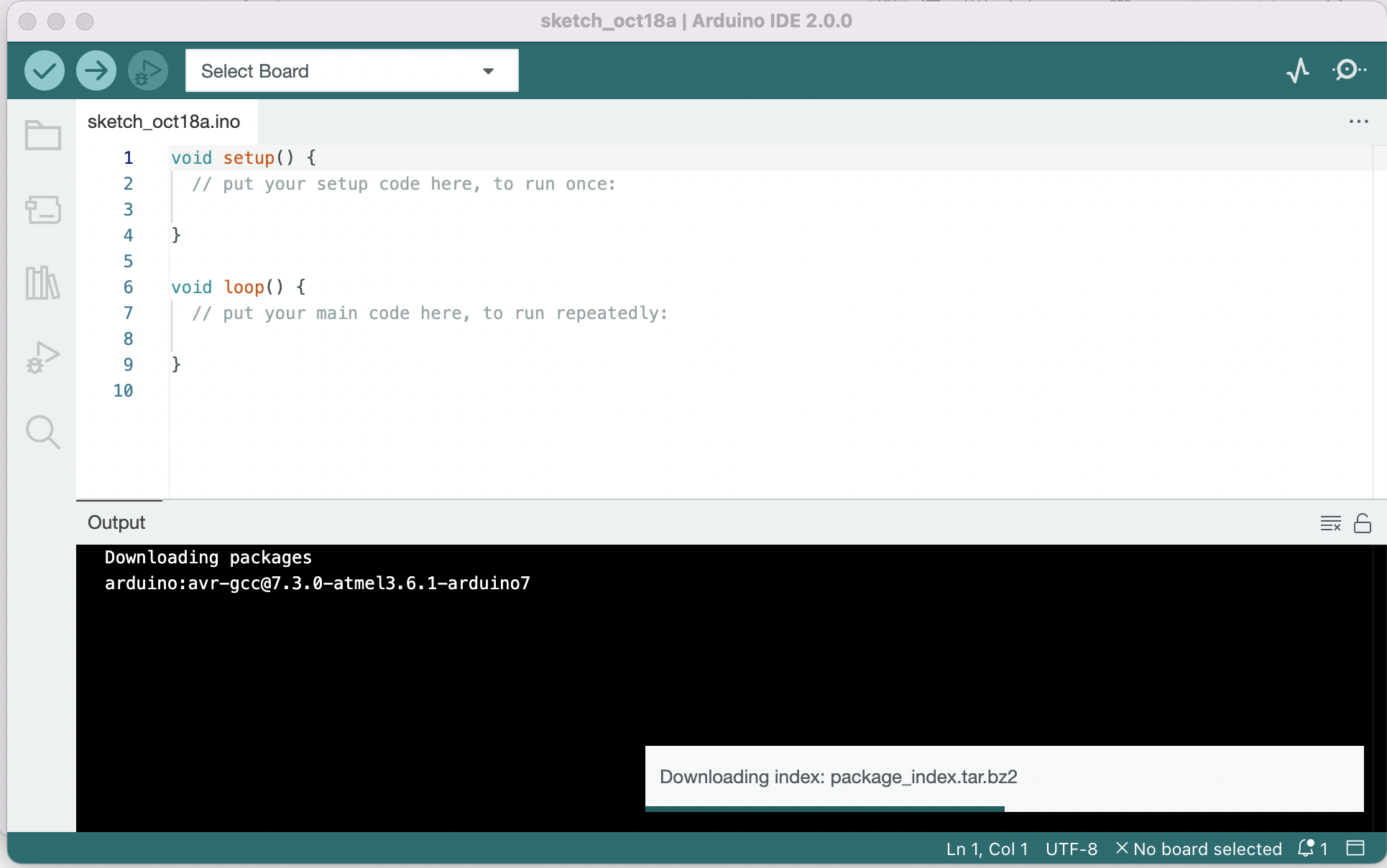1387x868 pixels.
Task: Click the Ln 1, Col 1 status indicator
Action: [987, 849]
